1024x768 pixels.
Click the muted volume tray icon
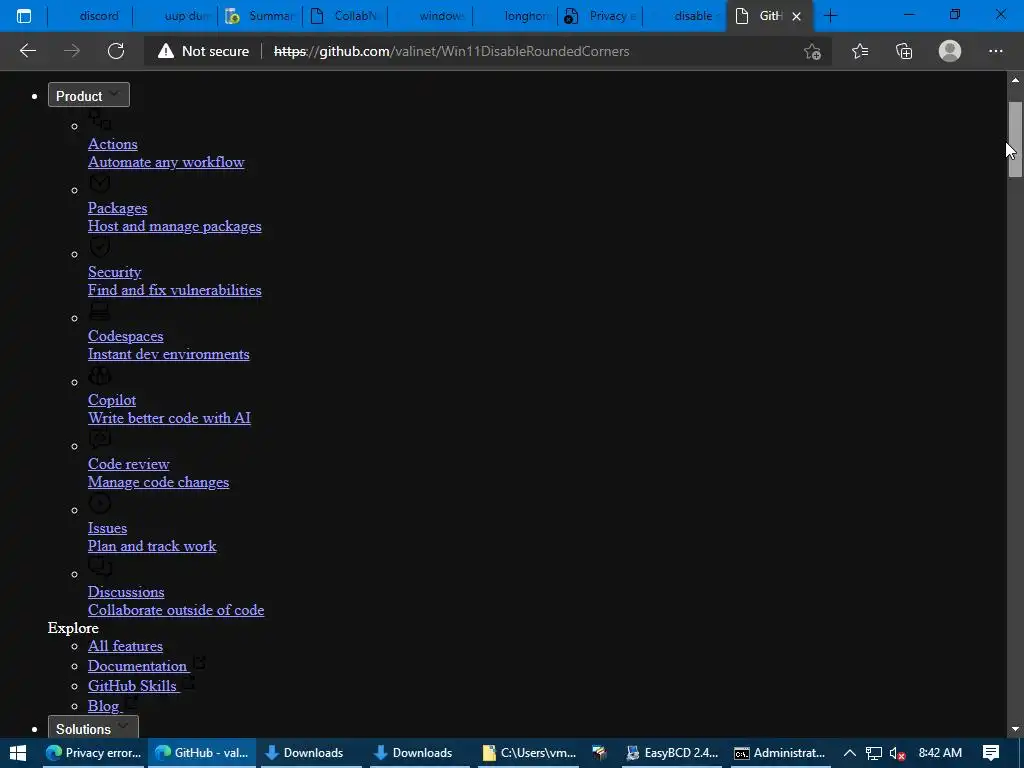[x=897, y=753]
